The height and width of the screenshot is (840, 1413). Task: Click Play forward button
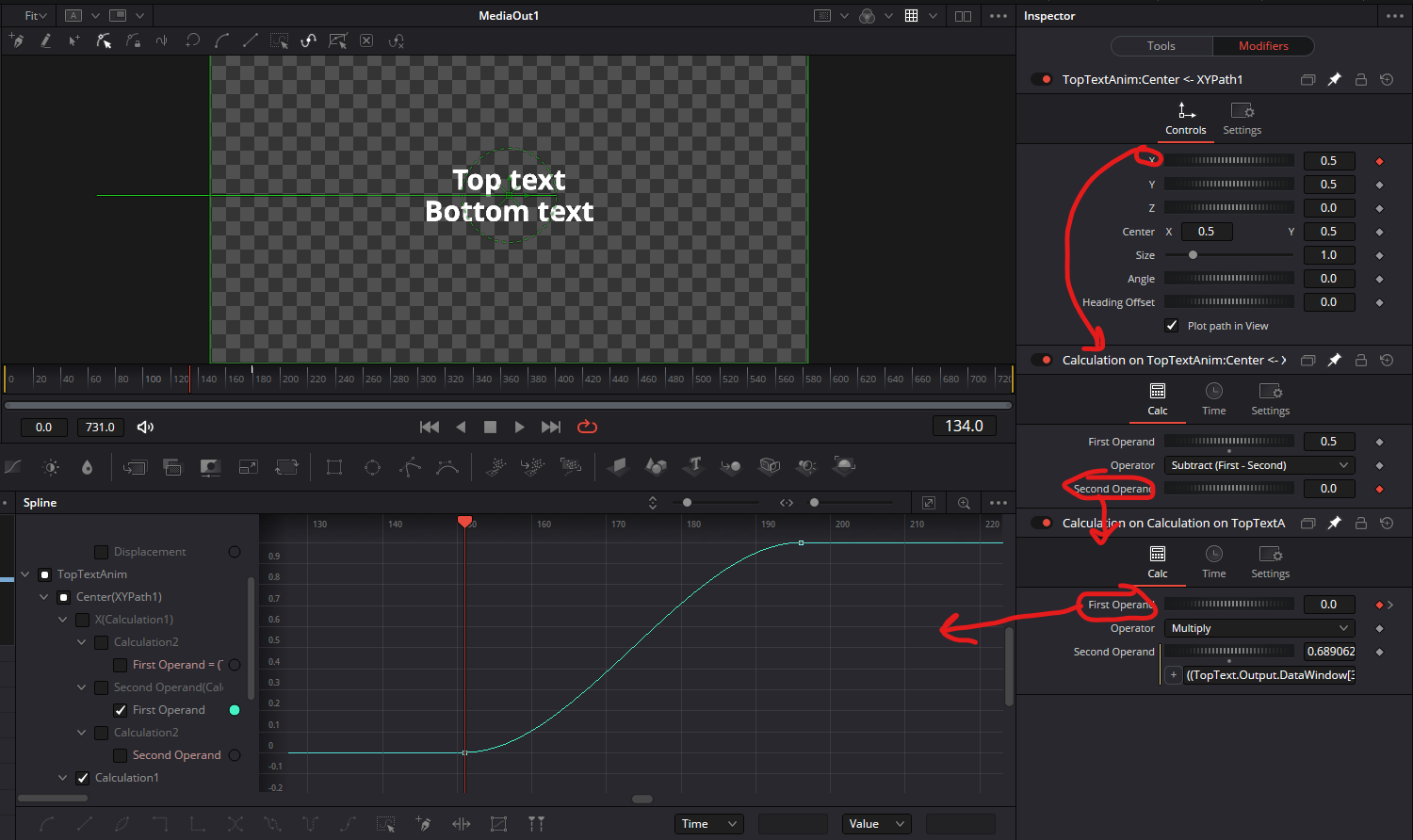[x=519, y=427]
